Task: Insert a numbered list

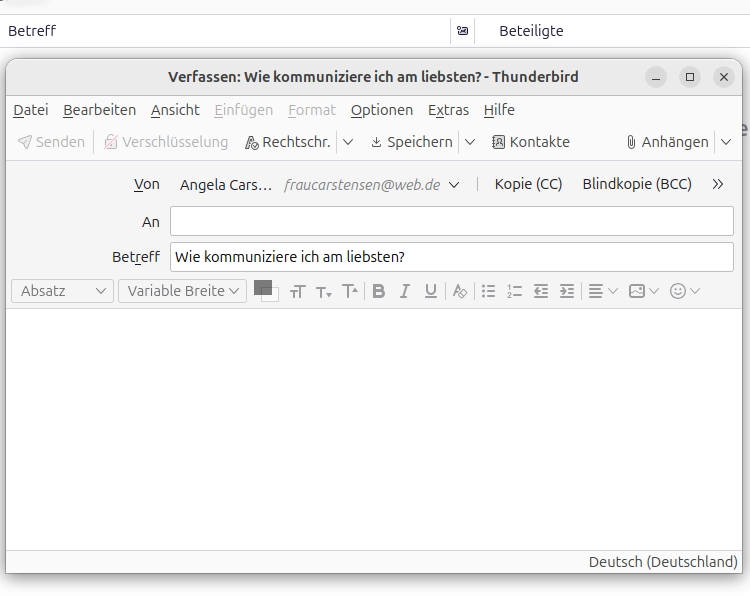Action: pos(514,291)
